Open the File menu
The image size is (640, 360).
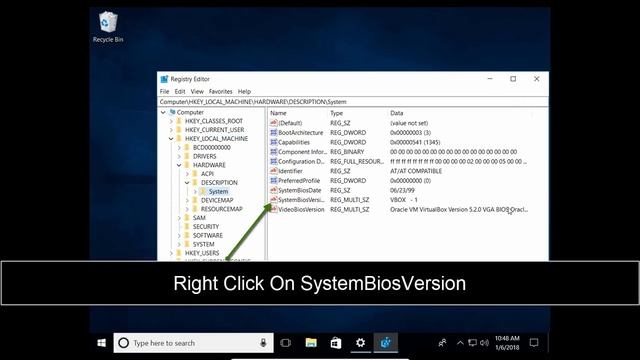(164, 91)
